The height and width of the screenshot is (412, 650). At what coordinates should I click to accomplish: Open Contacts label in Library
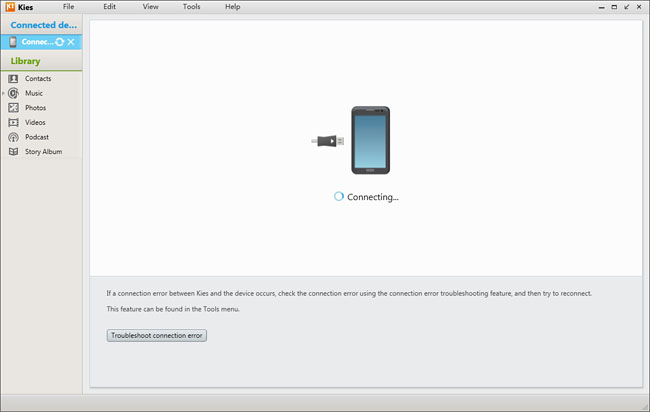38,79
